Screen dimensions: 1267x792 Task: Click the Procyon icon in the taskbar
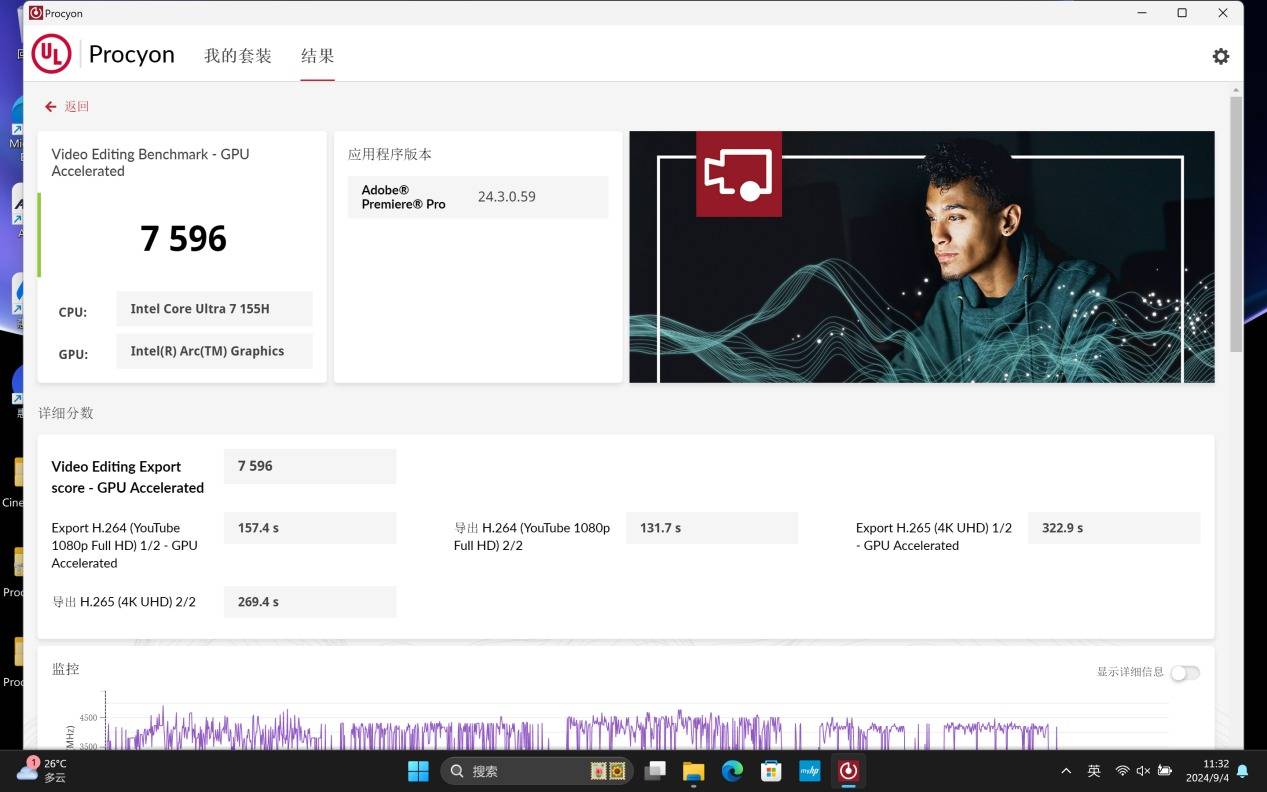[x=849, y=771]
